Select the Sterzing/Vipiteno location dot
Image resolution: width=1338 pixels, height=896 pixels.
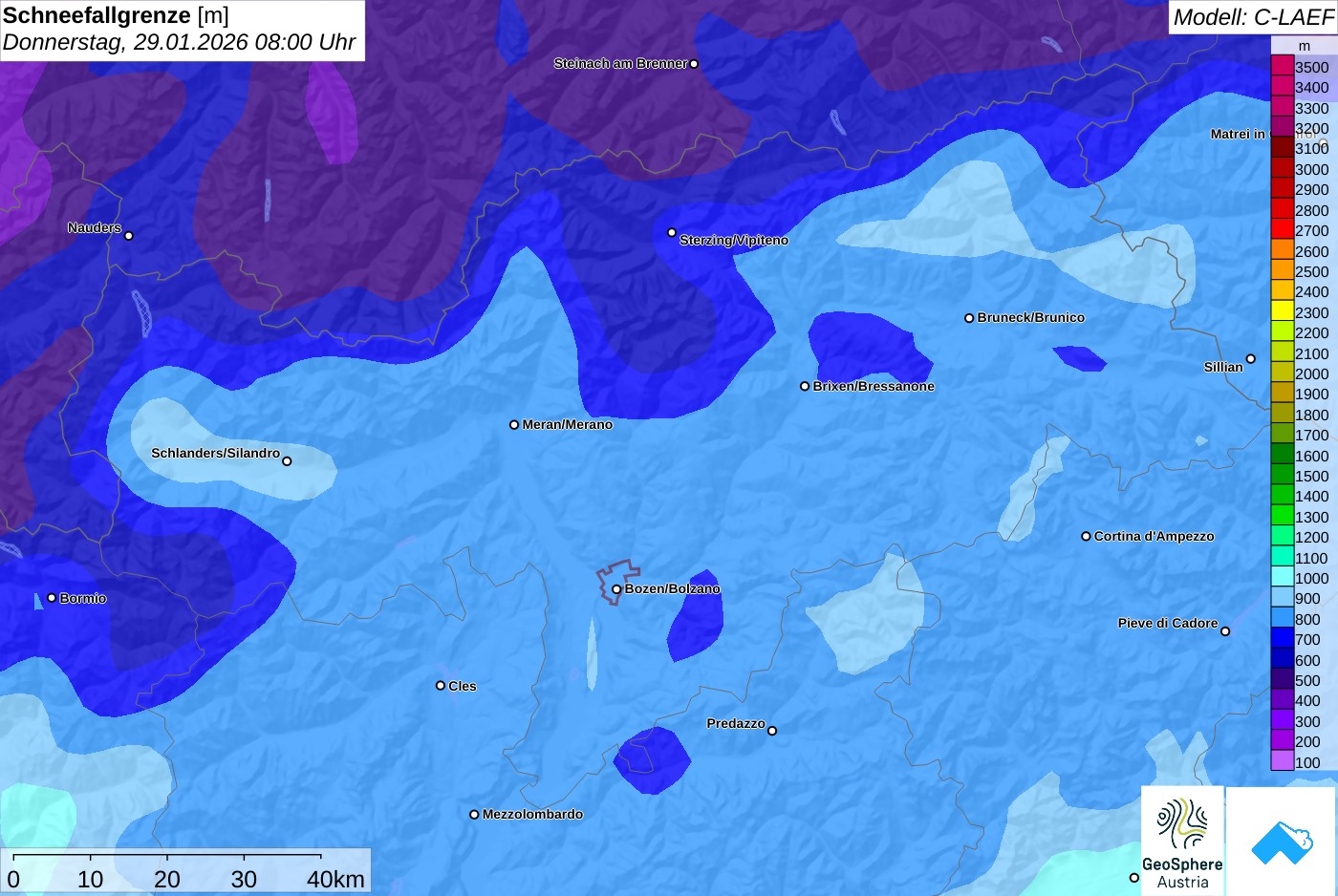tap(672, 232)
